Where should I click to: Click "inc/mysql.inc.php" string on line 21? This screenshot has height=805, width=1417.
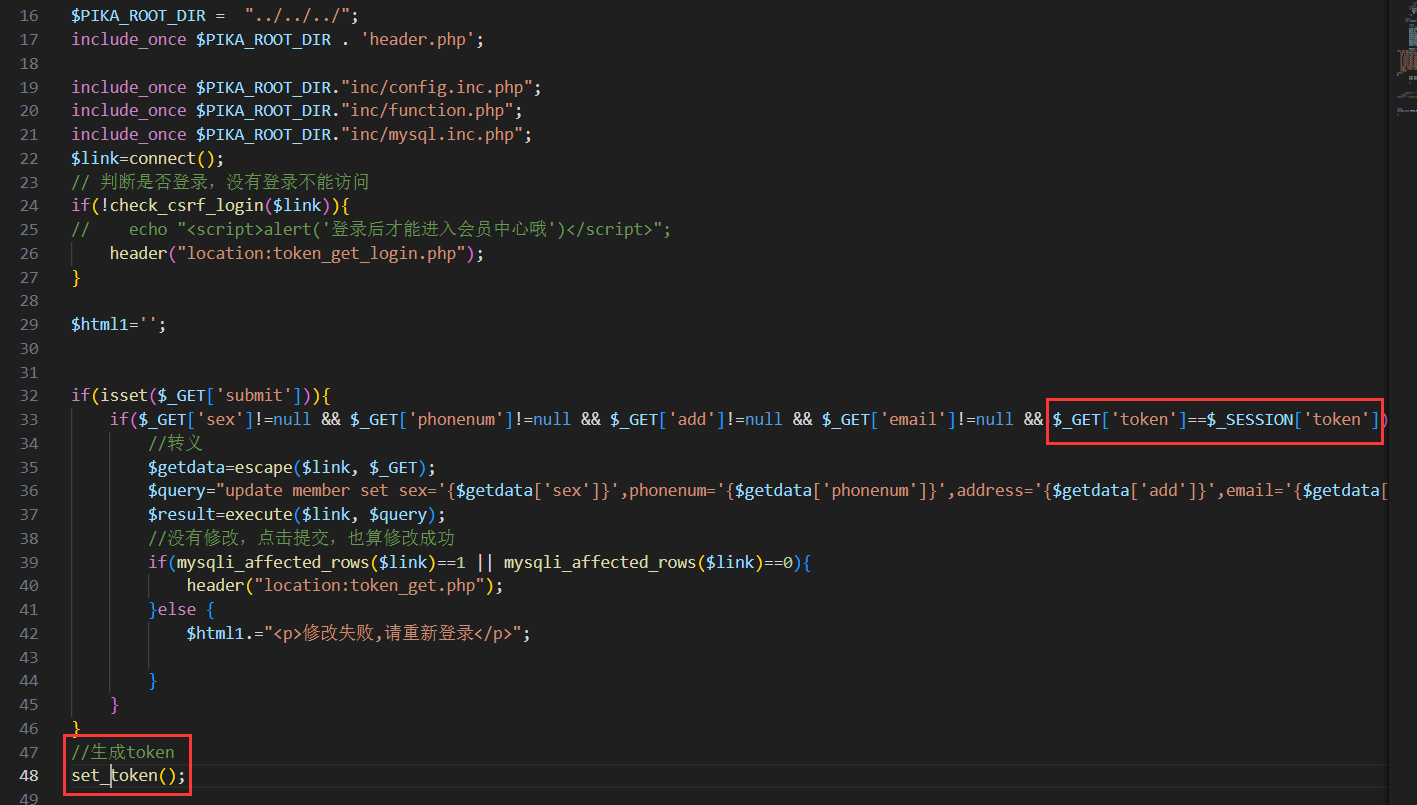(x=431, y=135)
